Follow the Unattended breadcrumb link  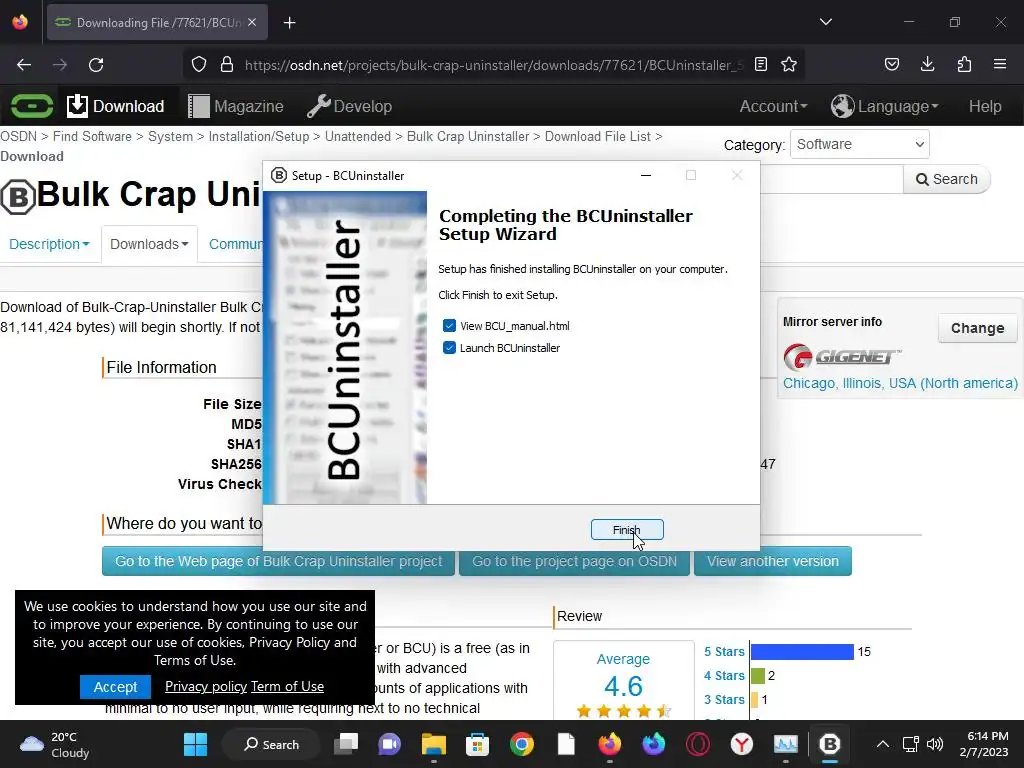[x=358, y=136]
